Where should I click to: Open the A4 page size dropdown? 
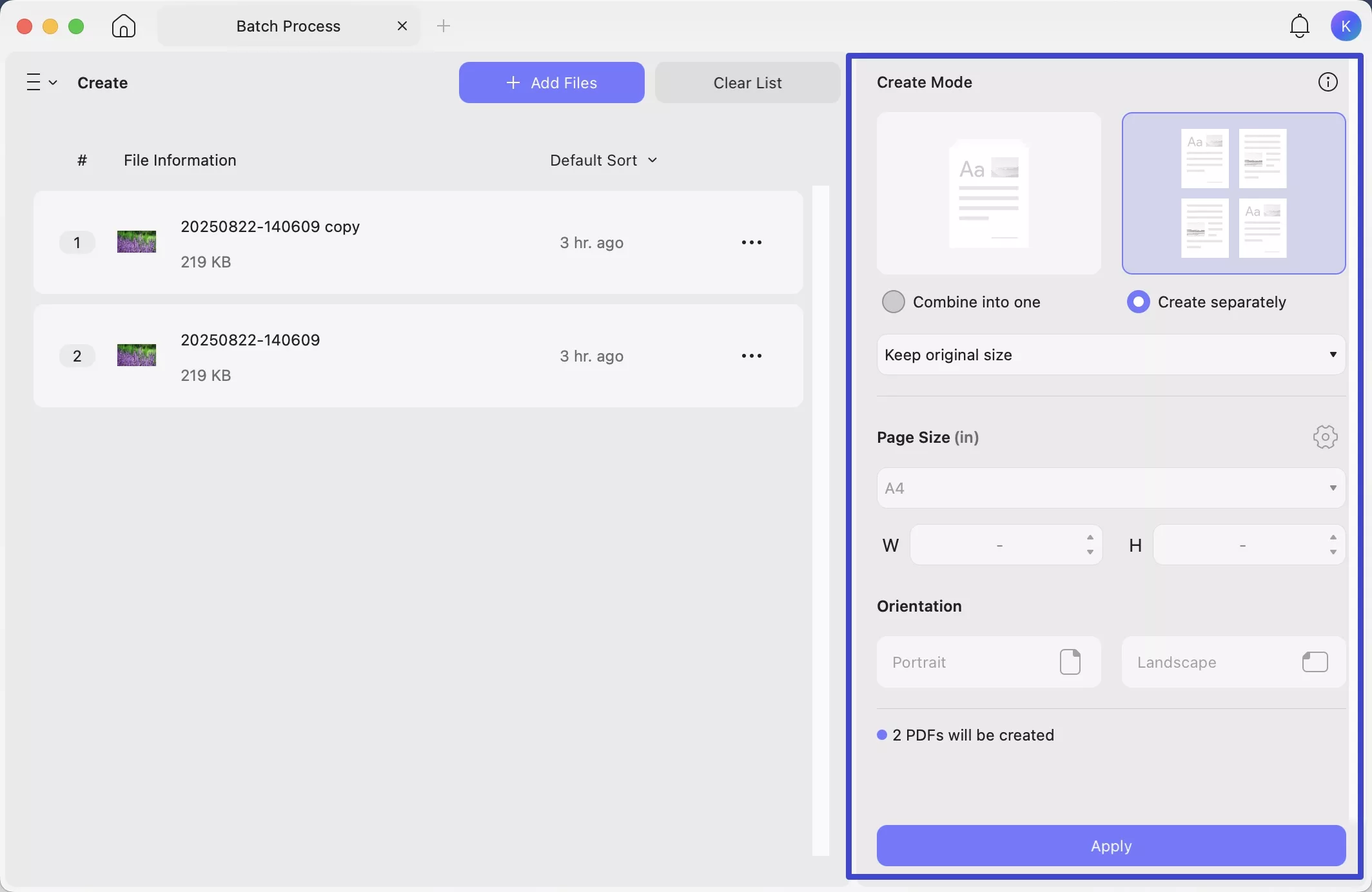[x=1110, y=488]
